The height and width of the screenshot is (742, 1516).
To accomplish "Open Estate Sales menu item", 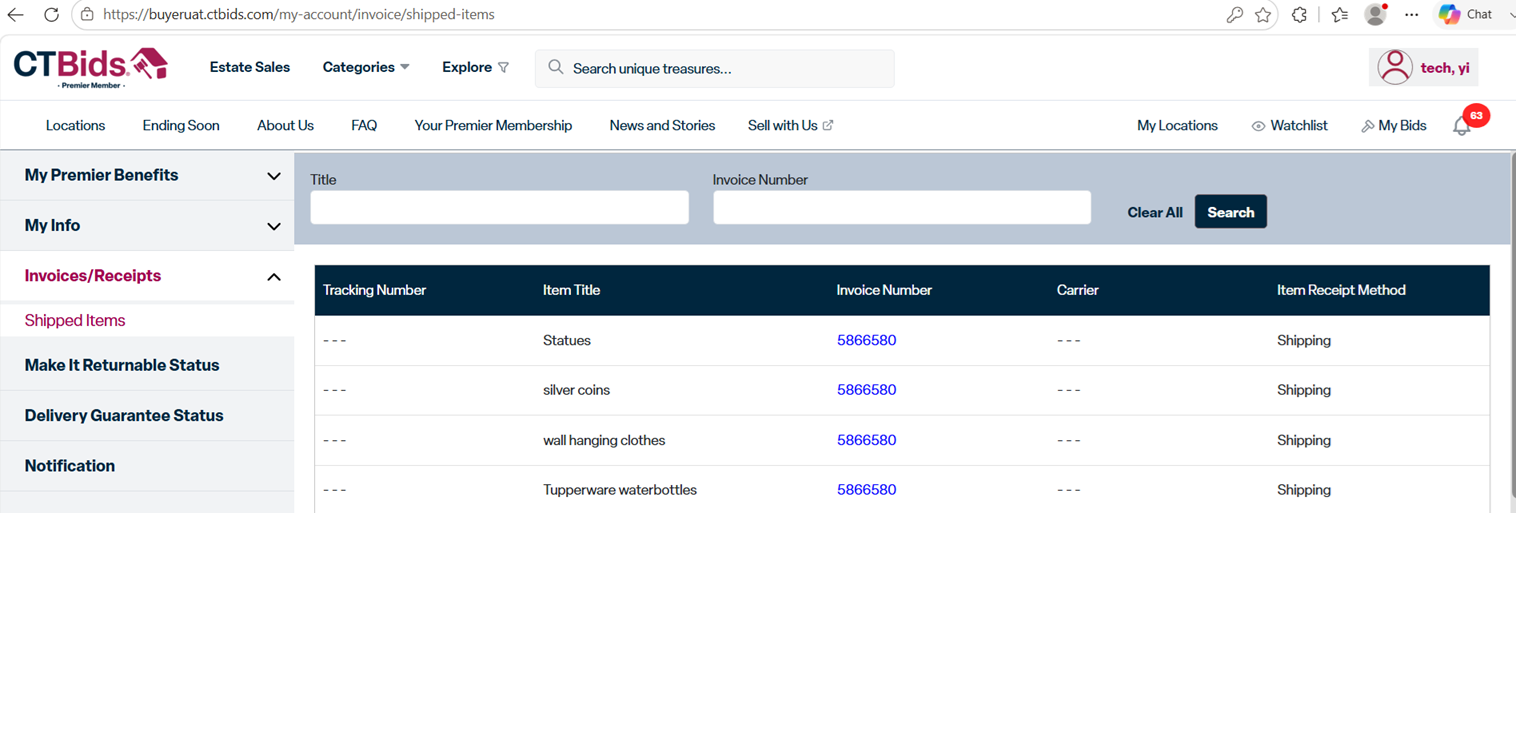I will pos(250,67).
